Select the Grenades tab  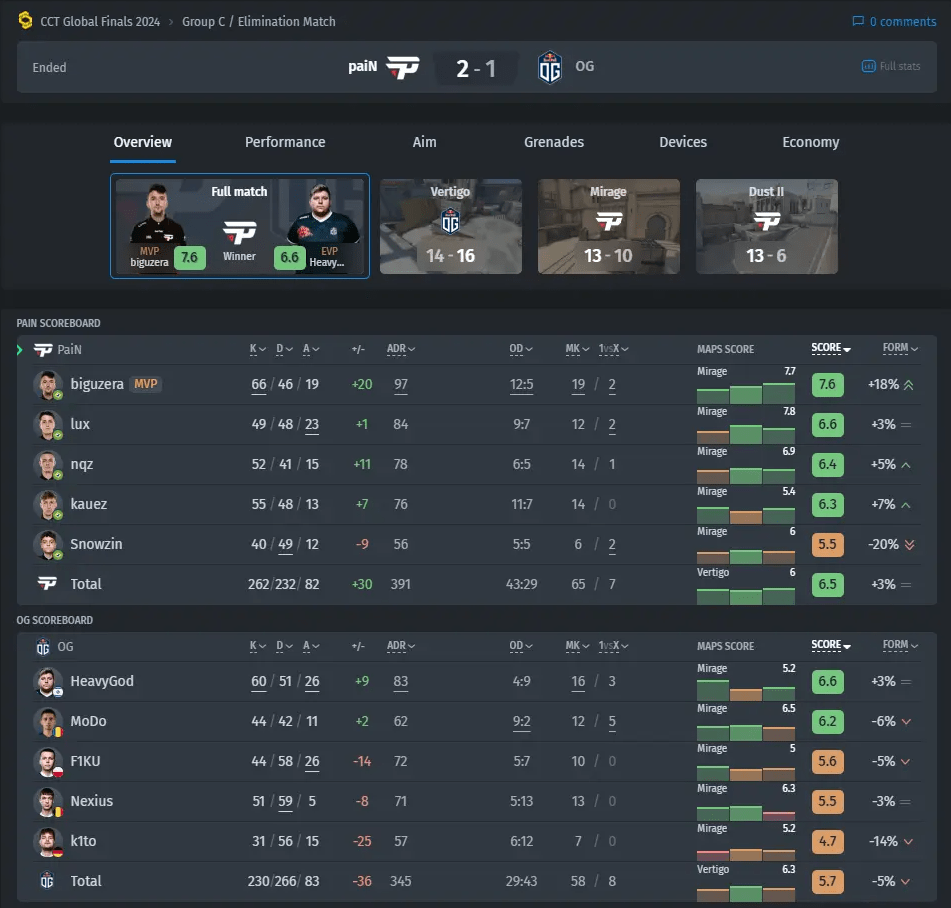(x=554, y=142)
